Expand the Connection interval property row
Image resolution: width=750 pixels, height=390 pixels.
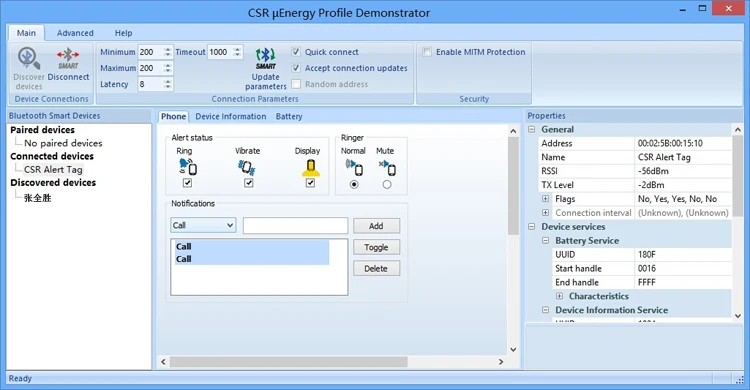click(x=545, y=212)
